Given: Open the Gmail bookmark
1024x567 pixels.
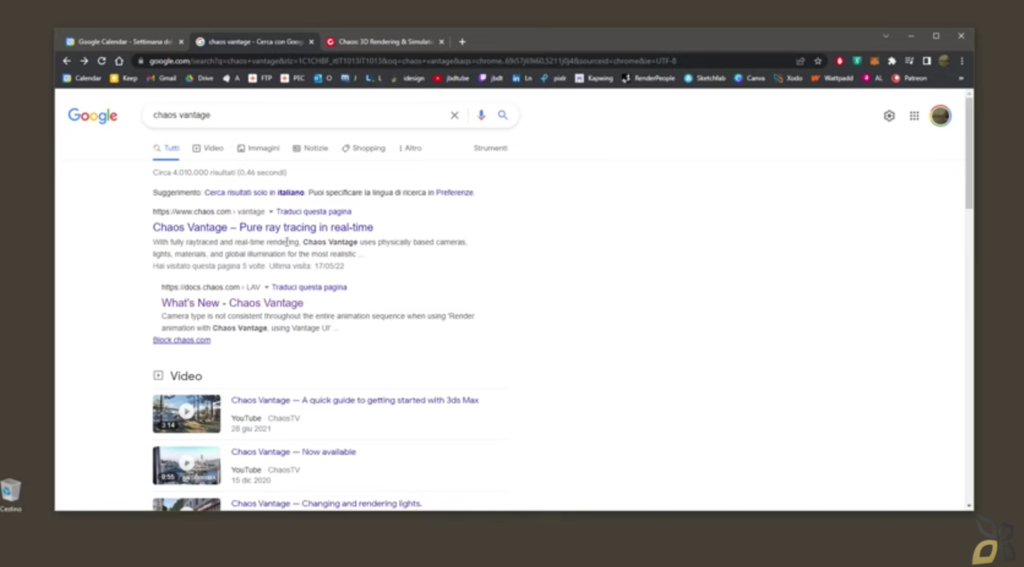Looking at the screenshot, I should [161, 78].
